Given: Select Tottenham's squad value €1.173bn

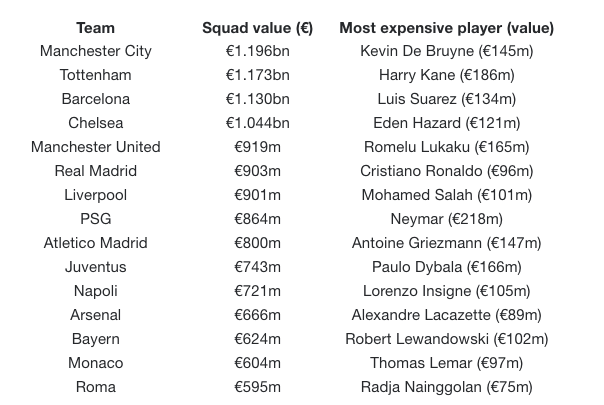Looking at the screenshot, I should (x=257, y=75).
